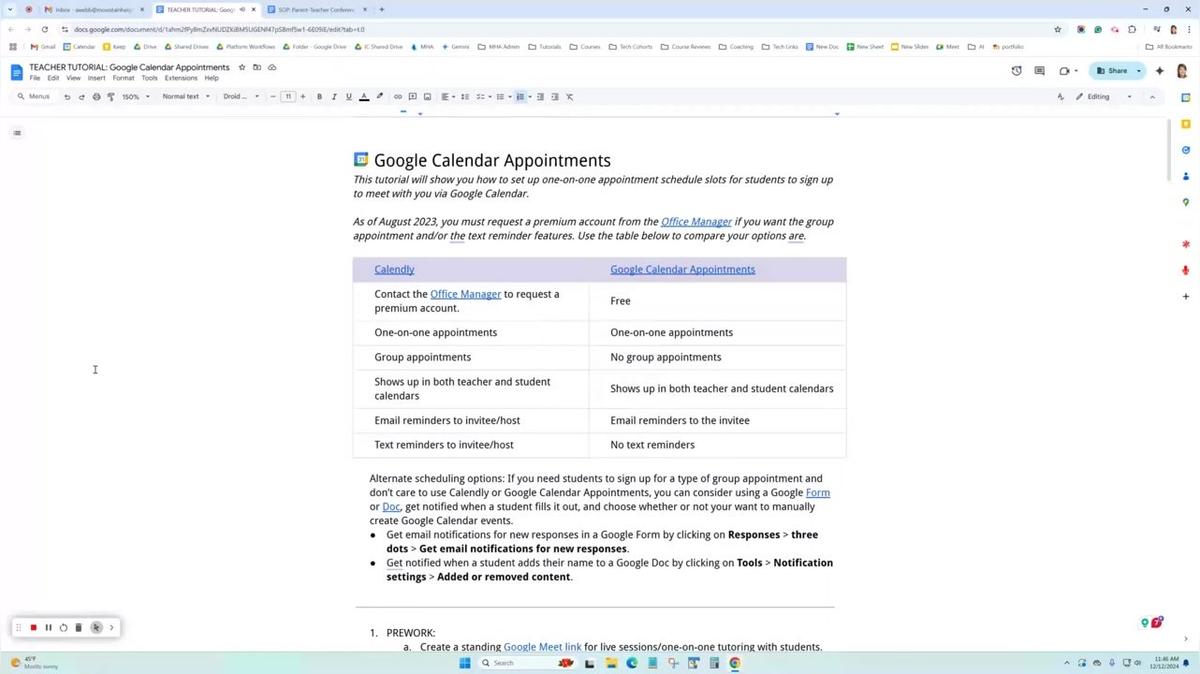Pause the active screen recording
This screenshot has height=674, width=1200.
pos(48,627)
